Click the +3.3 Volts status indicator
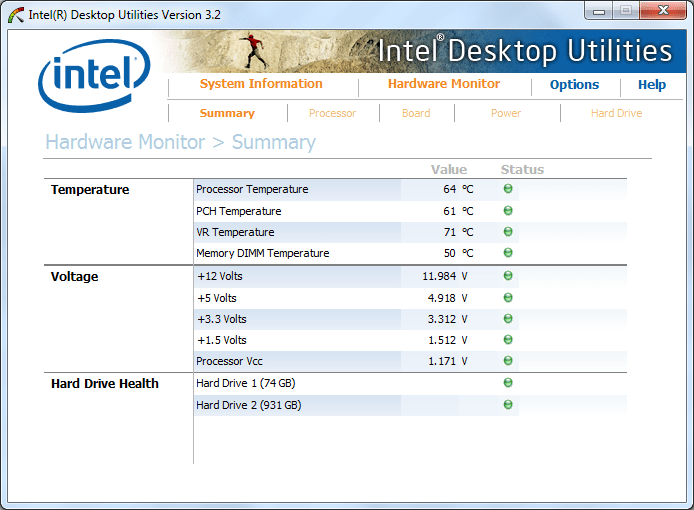 pos(508,318)
